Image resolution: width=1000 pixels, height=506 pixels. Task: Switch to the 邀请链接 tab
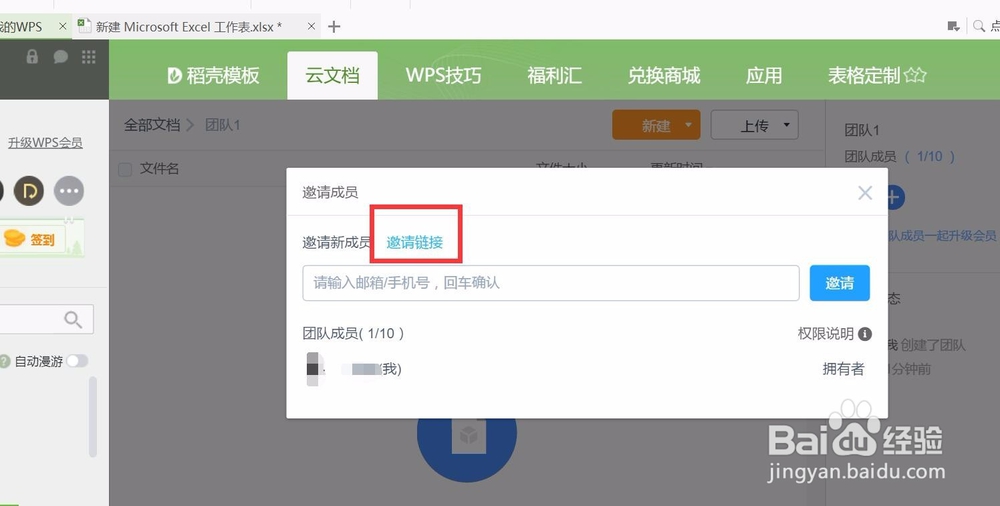coord(415,242)
